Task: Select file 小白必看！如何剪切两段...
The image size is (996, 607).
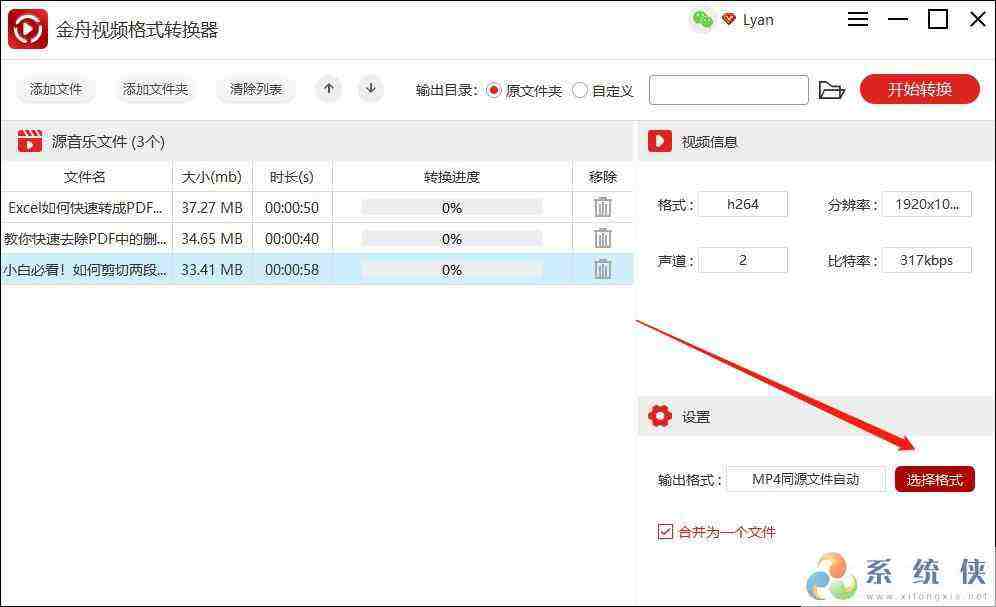Action: tap(85, 270)
